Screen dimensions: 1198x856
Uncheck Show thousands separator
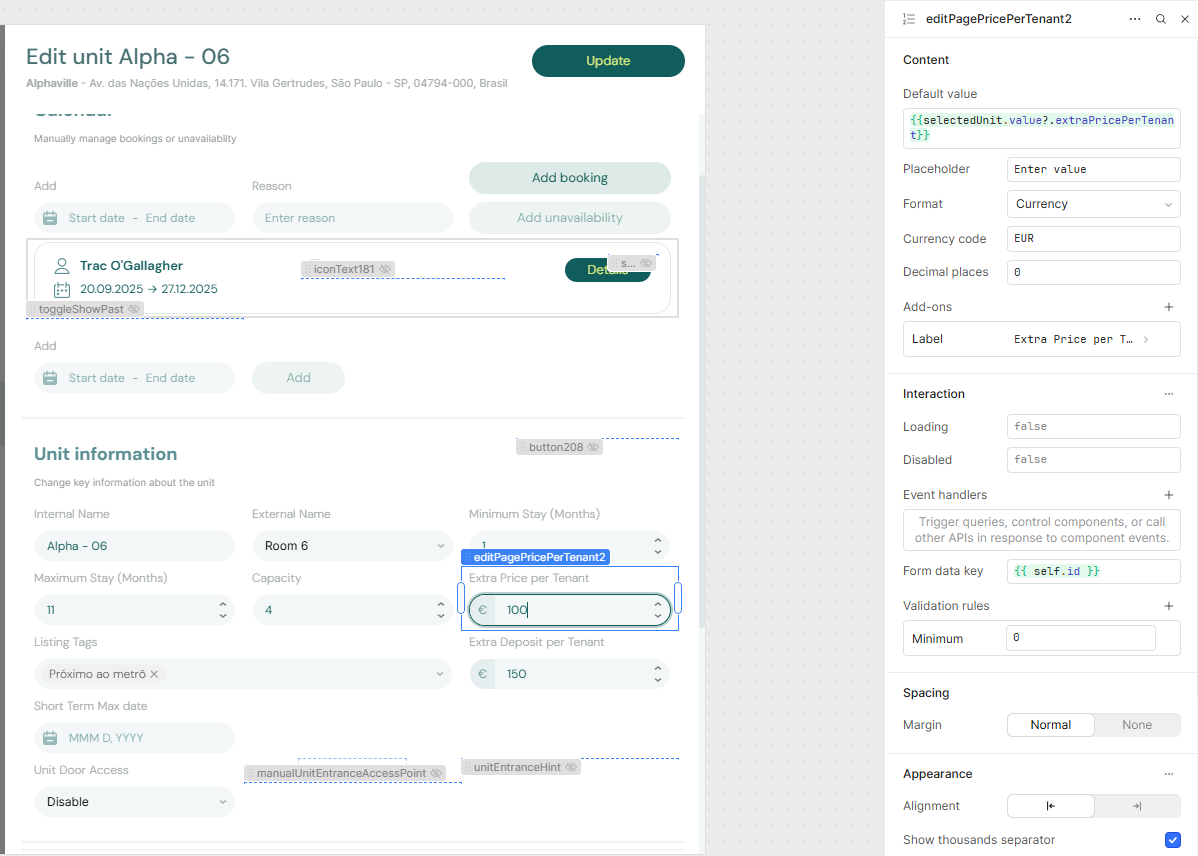click(x=1173, y=840)
